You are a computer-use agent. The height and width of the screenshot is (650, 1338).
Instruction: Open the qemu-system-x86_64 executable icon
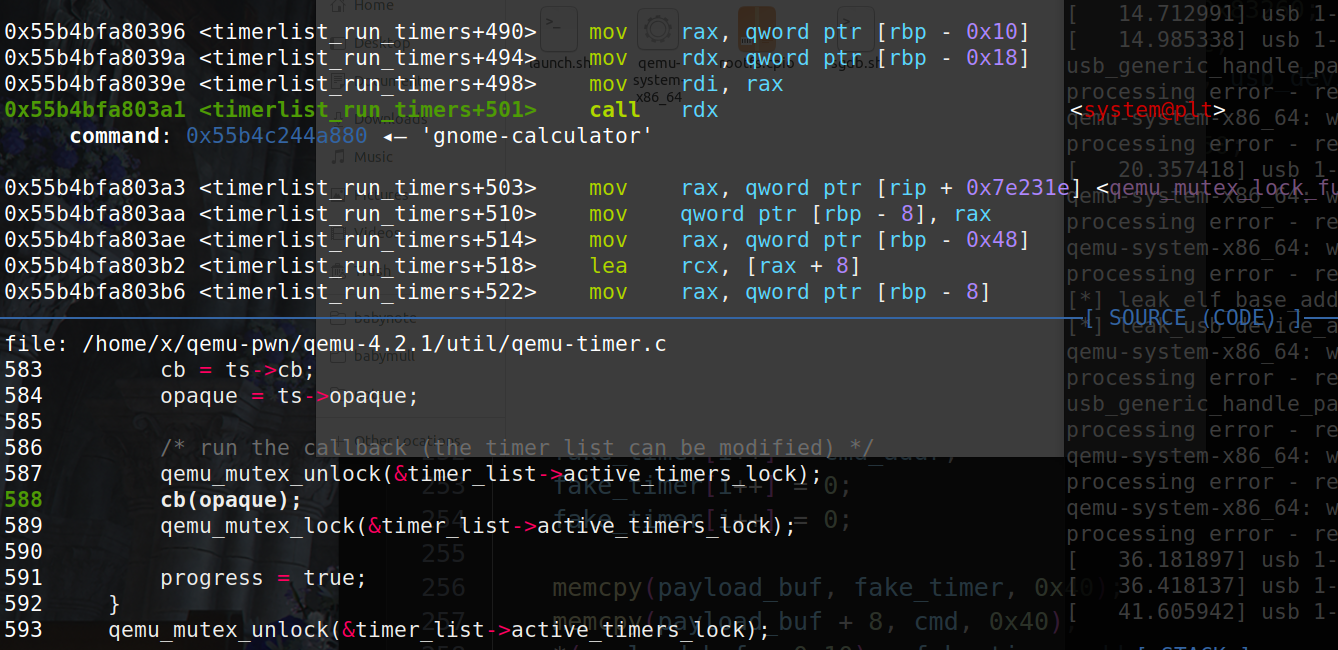(x=657, y=30)
